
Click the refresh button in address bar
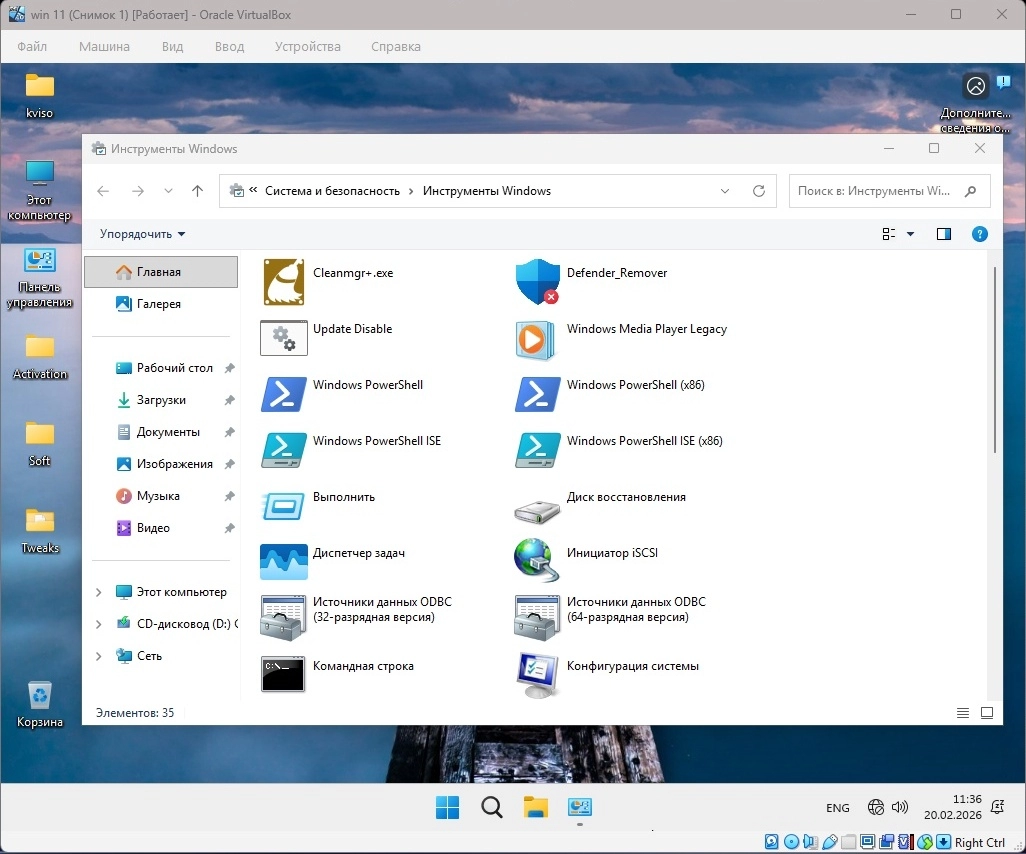759,191
